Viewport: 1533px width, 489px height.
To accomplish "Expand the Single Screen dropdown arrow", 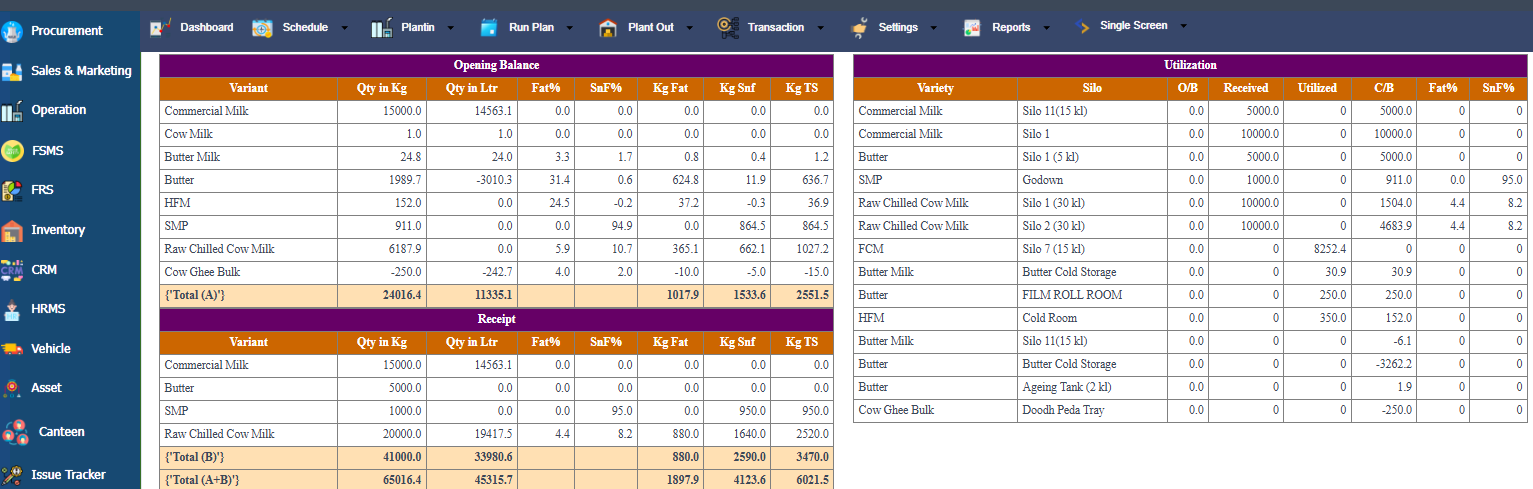I will click(1184, 26).
